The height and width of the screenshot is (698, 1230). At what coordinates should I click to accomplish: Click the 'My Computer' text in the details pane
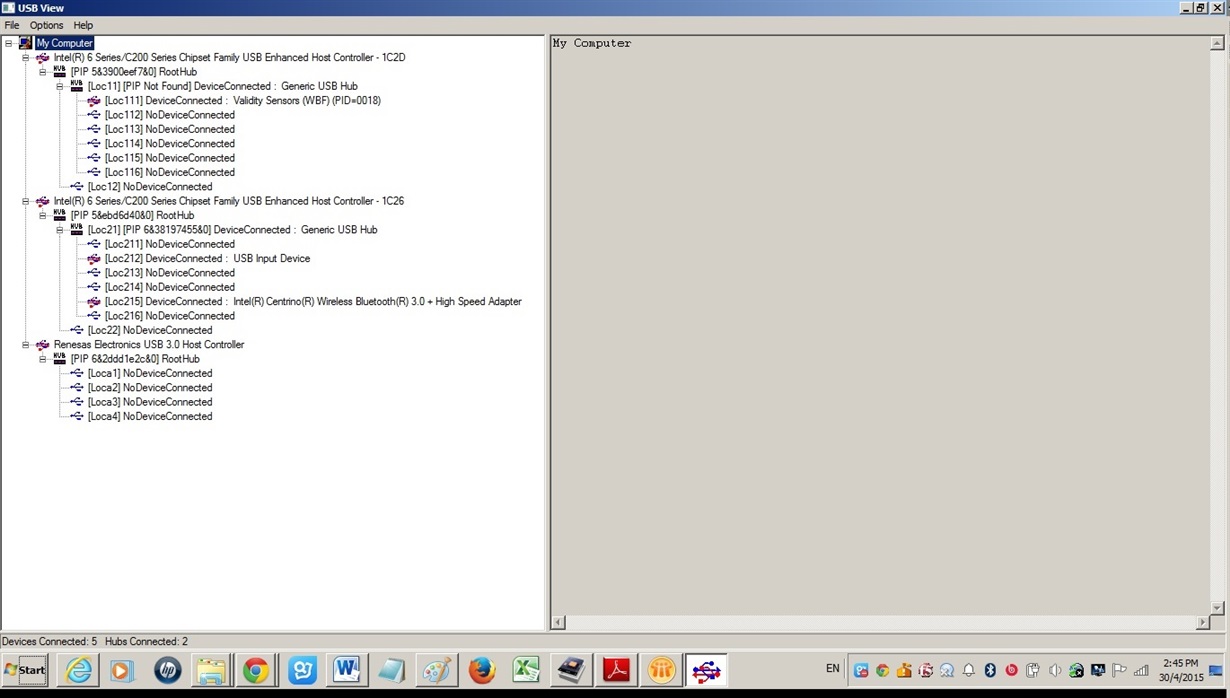click(592, 43)
